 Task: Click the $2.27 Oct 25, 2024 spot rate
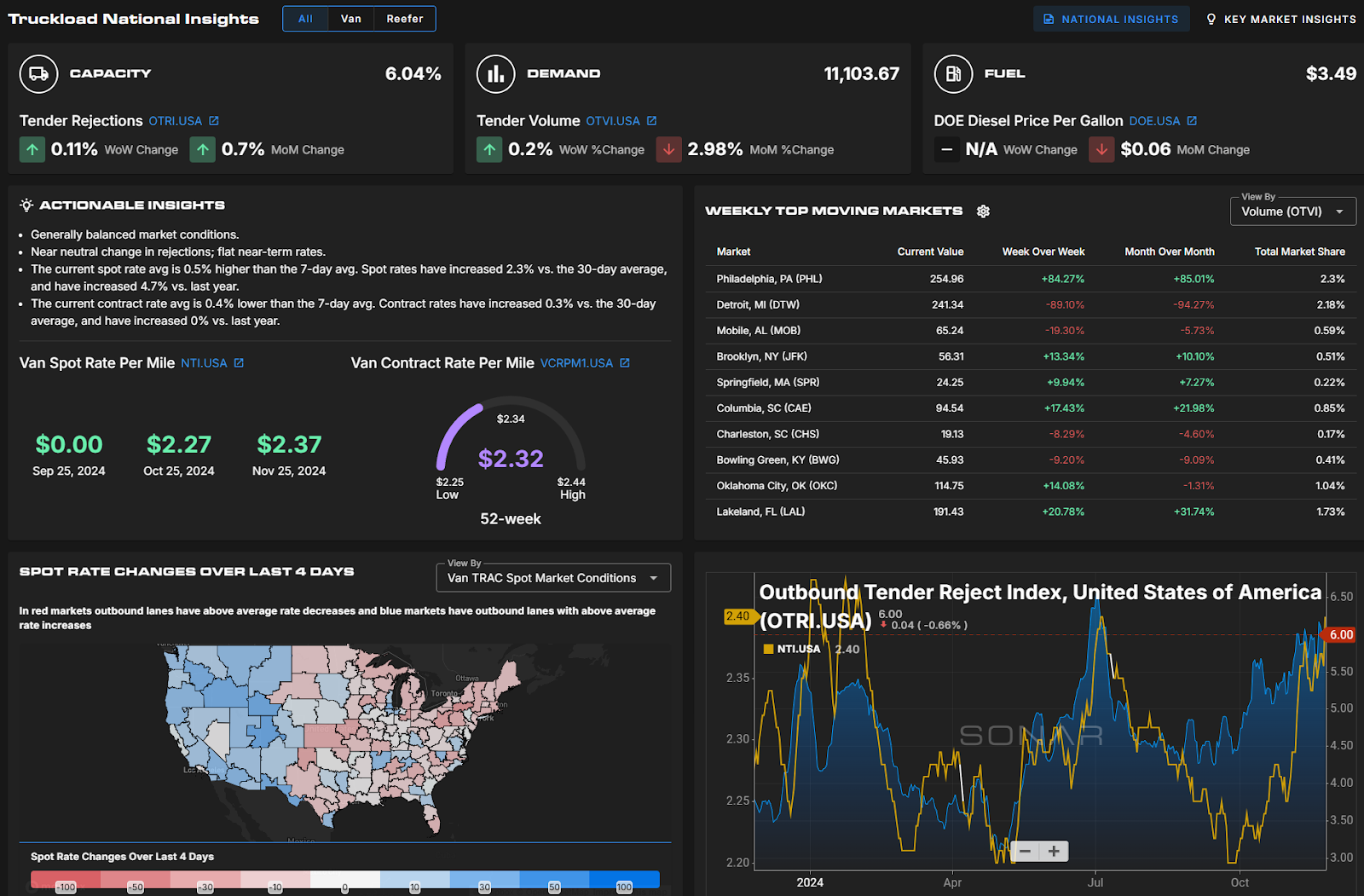179,444
